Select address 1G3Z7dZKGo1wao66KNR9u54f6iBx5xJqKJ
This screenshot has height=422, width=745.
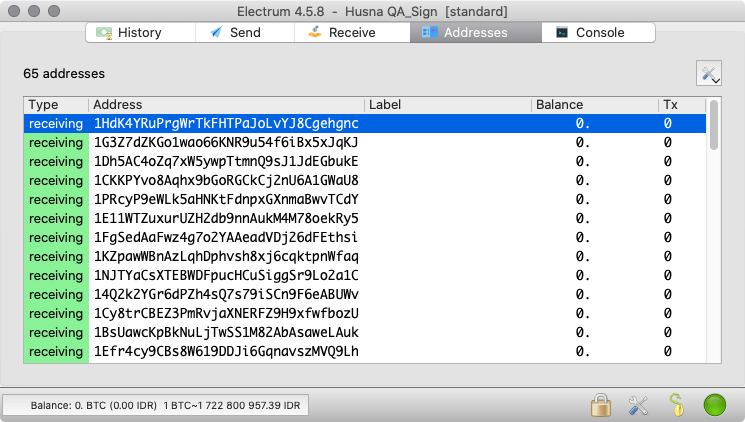click(226, 143)
